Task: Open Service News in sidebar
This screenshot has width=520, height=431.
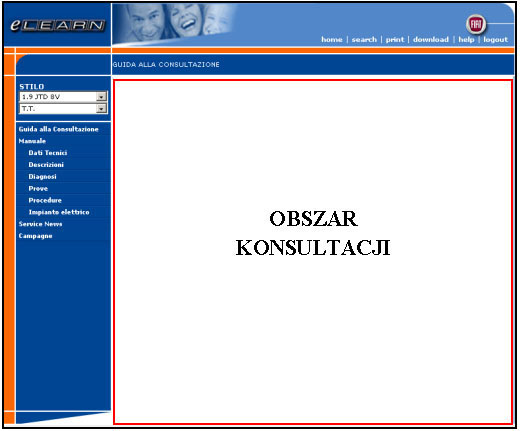Action: [x=40, y=224]
